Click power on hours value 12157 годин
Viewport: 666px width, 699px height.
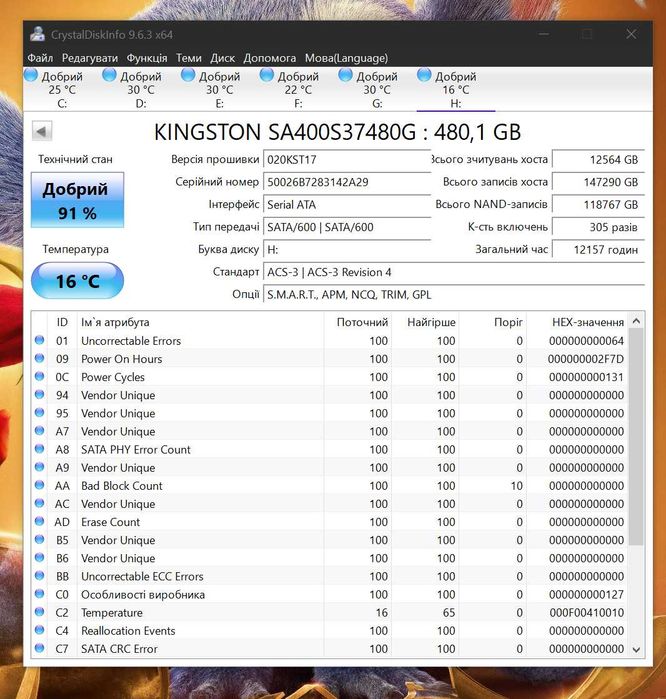point(598,250)
